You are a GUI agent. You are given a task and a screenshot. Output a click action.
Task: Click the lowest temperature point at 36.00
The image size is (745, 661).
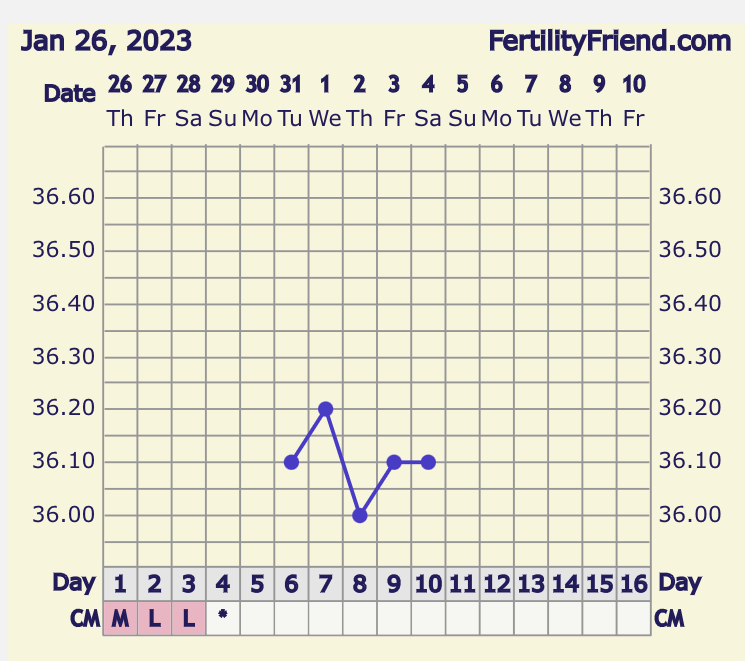pyautogui.click(x=360, y=515)
